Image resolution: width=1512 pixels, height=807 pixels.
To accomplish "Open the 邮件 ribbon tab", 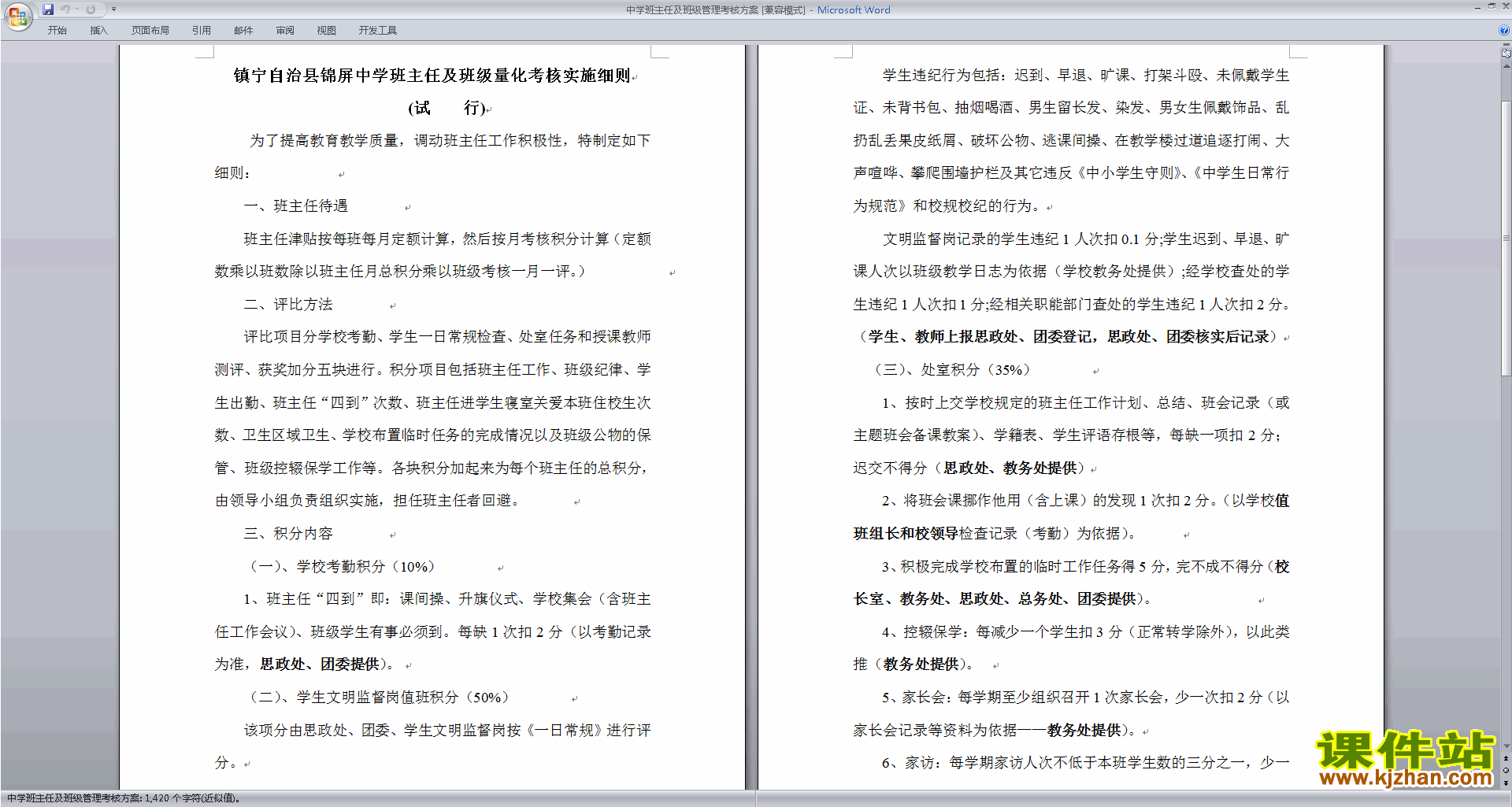I will [243, 30].
